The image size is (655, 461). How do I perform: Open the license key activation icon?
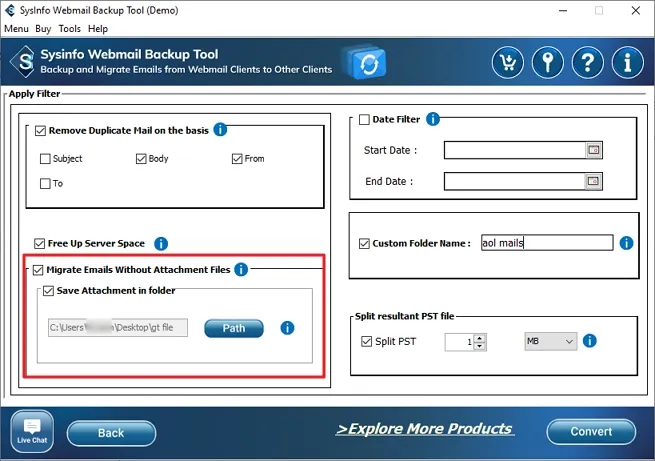(x=548, y=63)
